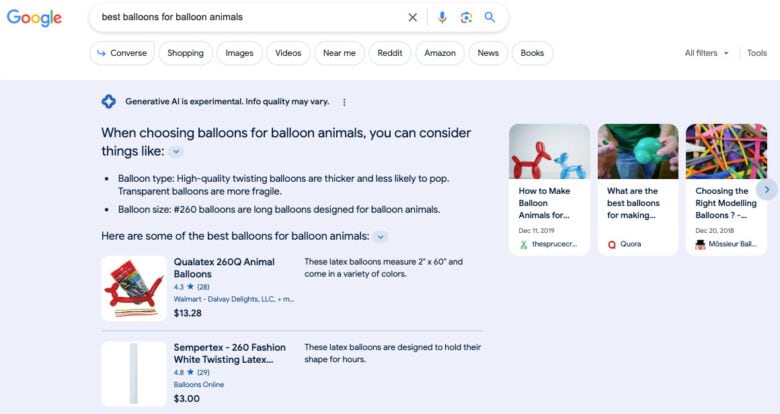The width and height of the screenshot is (780, 414).
Task: Click the 'Balloon size: #260 balloons' bullet
Action: (279, 209)
